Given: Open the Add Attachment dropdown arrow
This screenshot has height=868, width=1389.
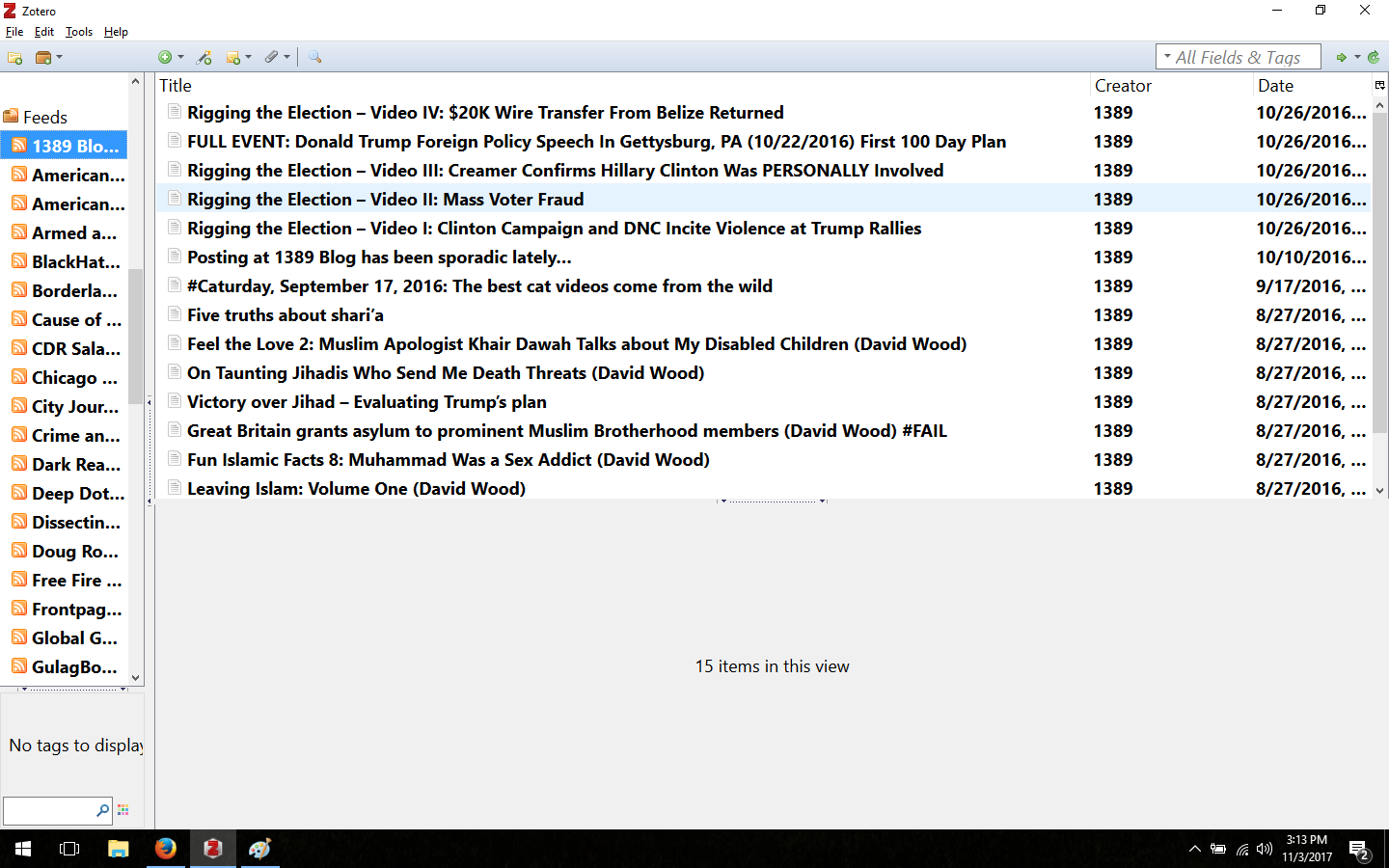Looking at the screenshot, I should (x=286, y=58).
